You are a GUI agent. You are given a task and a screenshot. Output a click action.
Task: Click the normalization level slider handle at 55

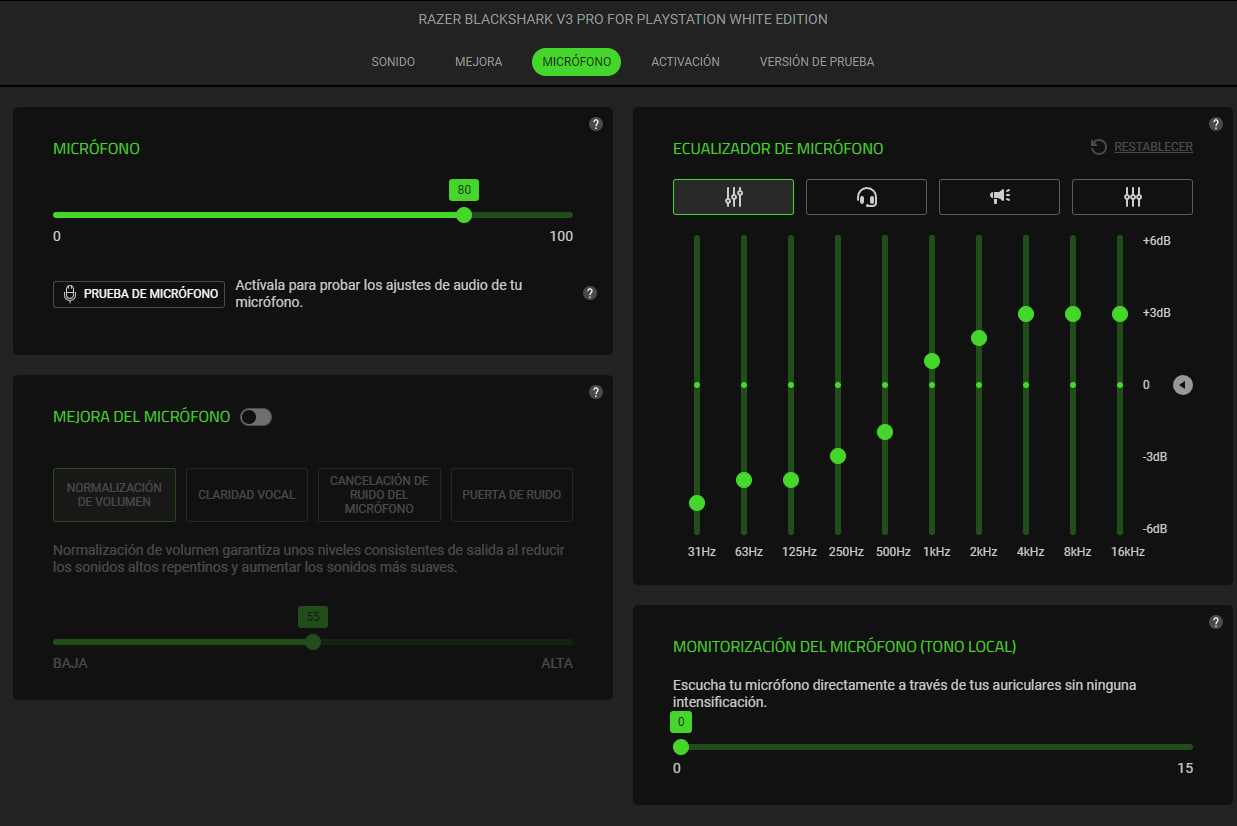[x=313, y=642]
